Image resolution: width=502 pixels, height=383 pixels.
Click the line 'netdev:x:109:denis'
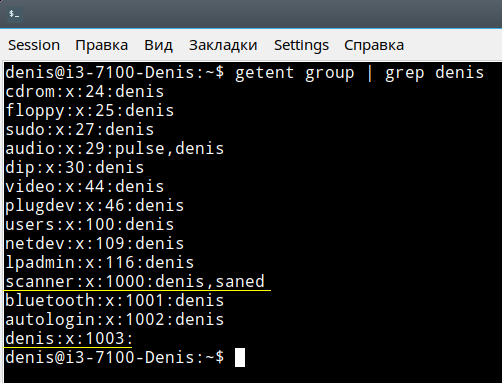click(95, 244)
